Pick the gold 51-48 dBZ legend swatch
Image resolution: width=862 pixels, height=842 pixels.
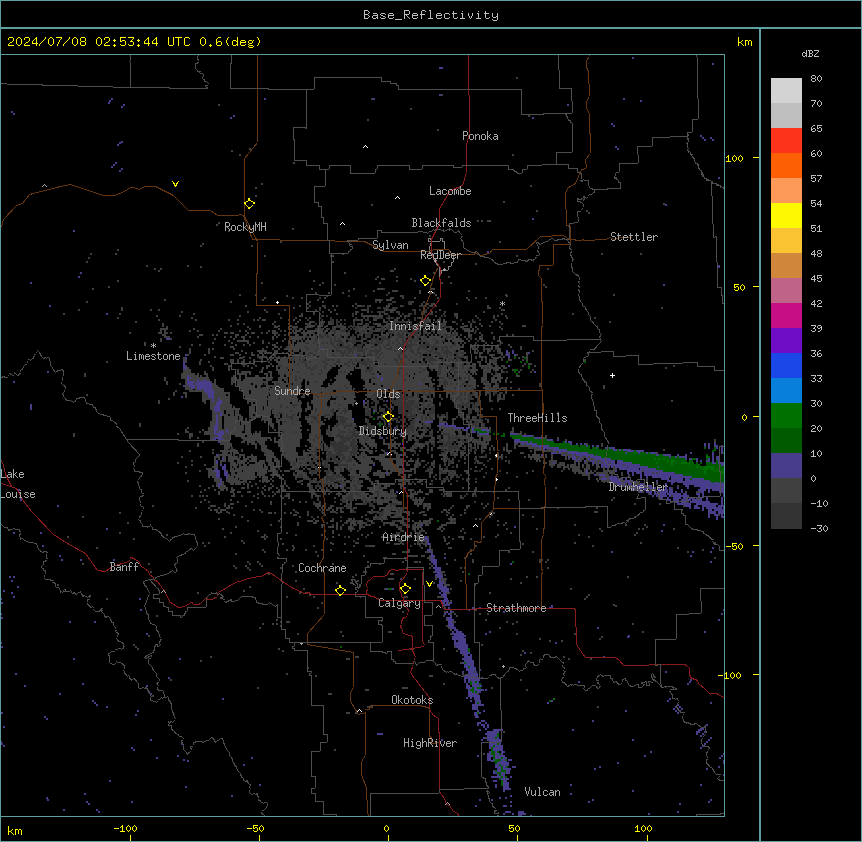[x=786, y=241]
